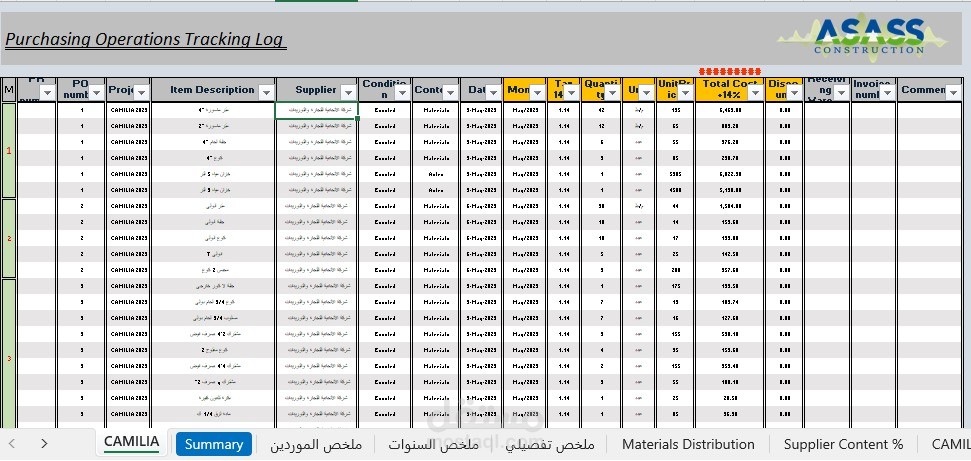Select the Purchasing Operations Tracking Log title
The width and height of the screenshot is (971, 461).
(x=145, y=40)
